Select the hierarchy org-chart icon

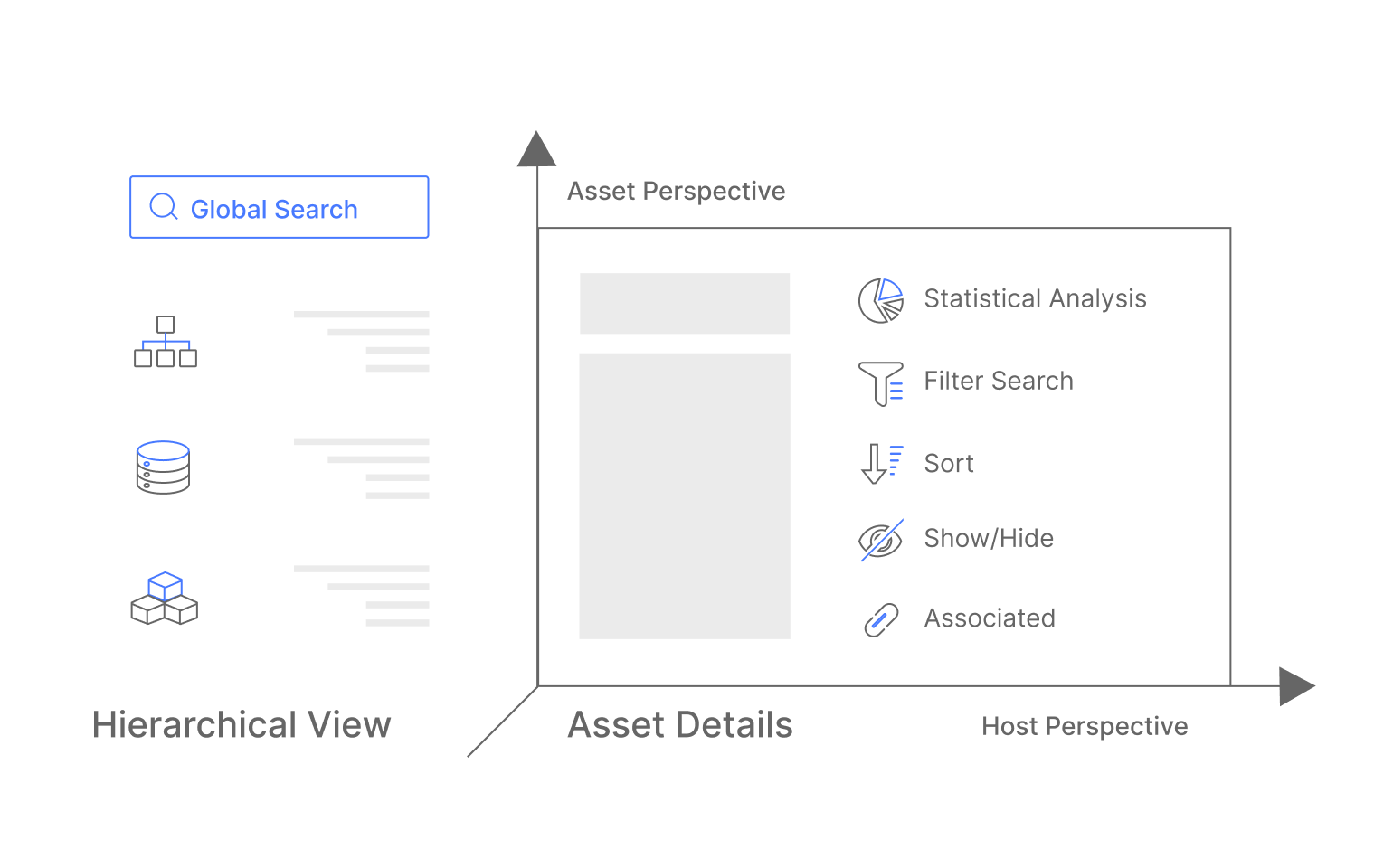coord(165,342)
